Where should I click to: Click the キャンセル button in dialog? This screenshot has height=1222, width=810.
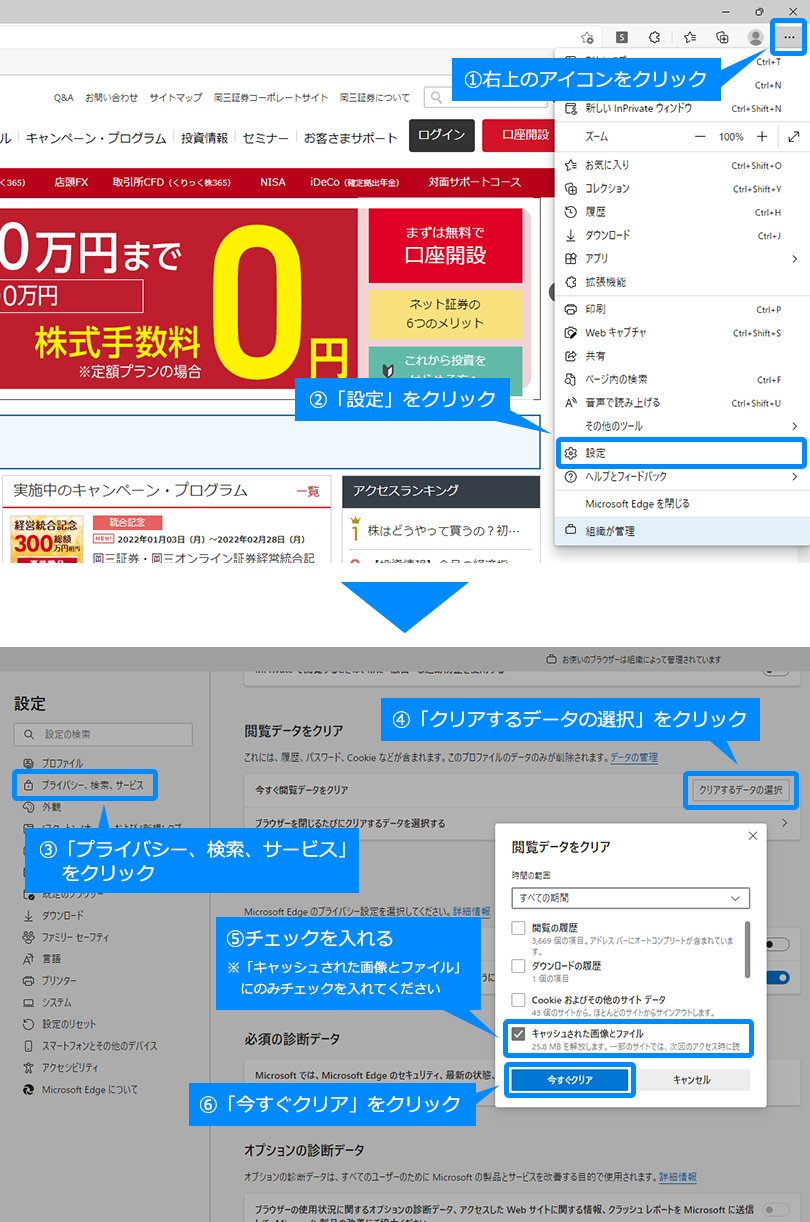tap(692, 1080)
